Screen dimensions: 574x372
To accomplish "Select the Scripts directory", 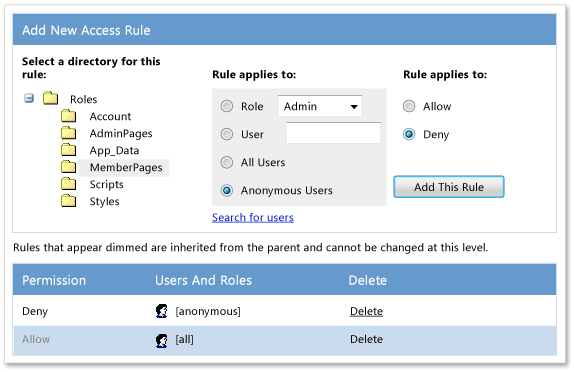I will click(x=106, y=185).
